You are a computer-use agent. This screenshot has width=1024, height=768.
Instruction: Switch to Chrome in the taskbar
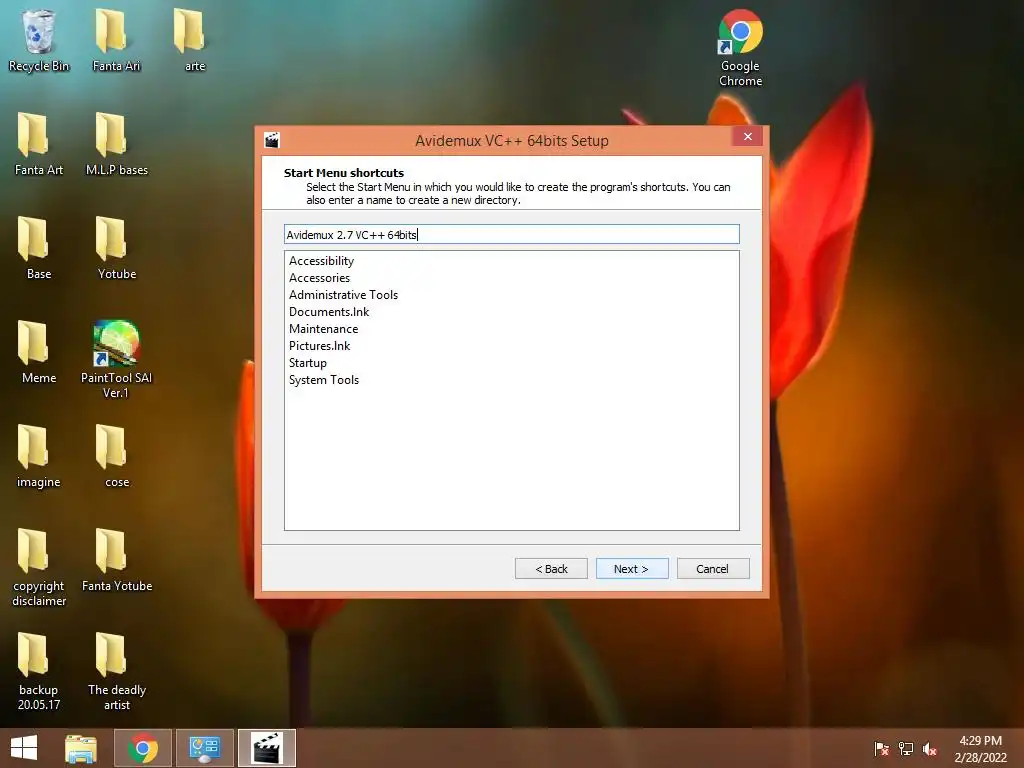pyautogui.click(x=143, y=748)
